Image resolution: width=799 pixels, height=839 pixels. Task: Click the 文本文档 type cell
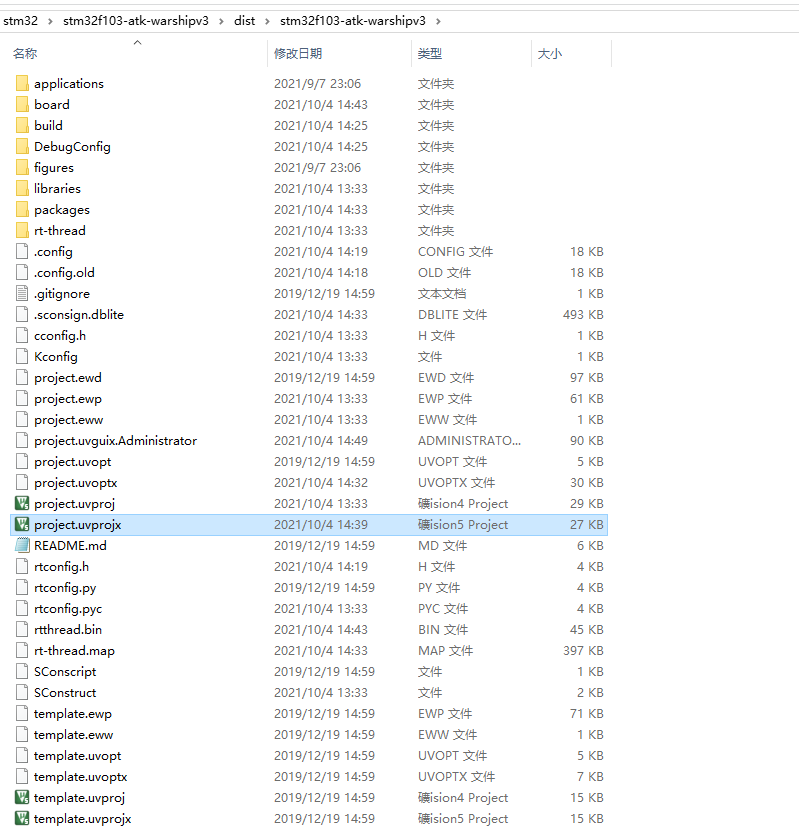[x=442, y=294]
